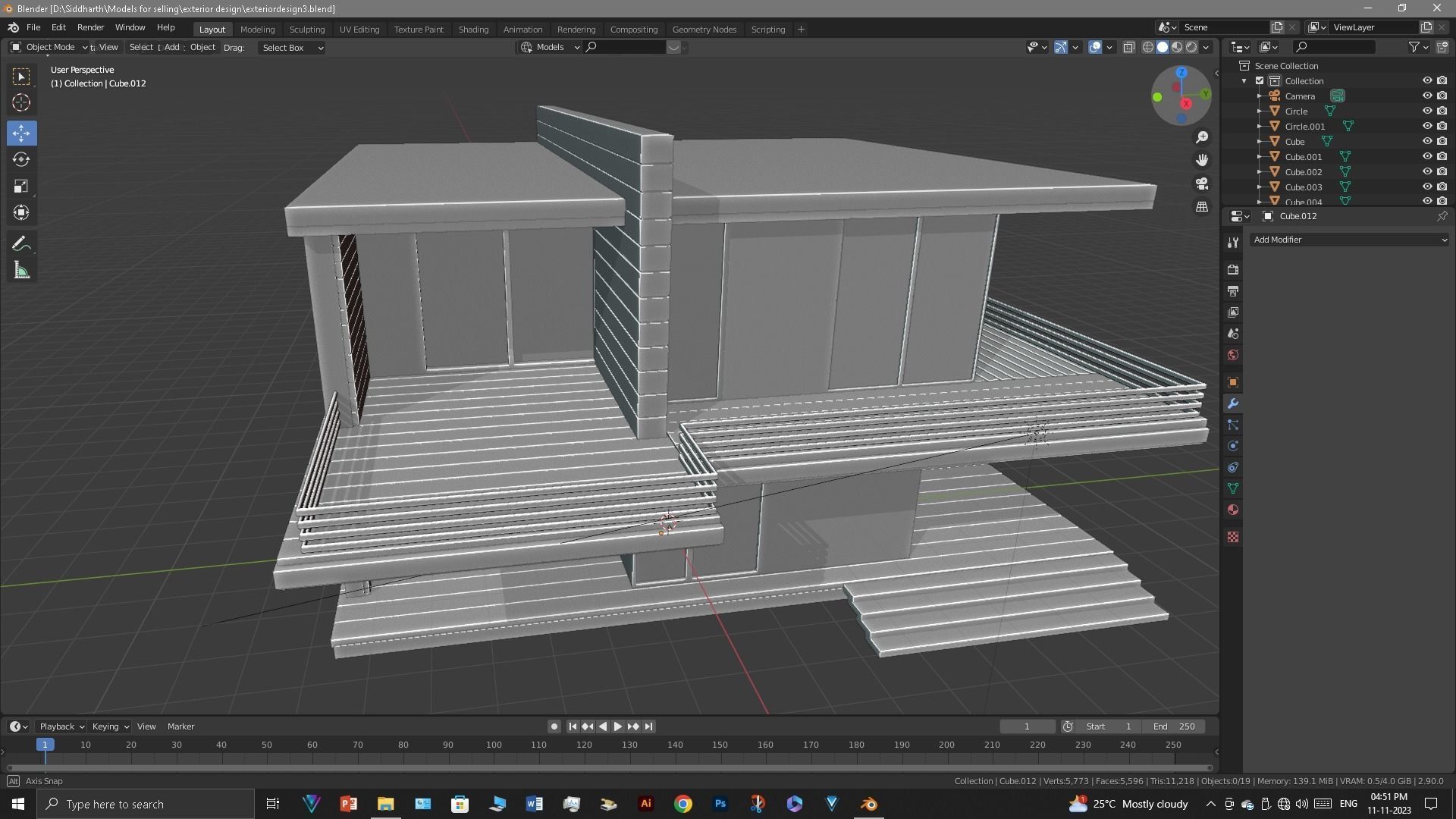Open the World properties tab

coord(1233,355)
